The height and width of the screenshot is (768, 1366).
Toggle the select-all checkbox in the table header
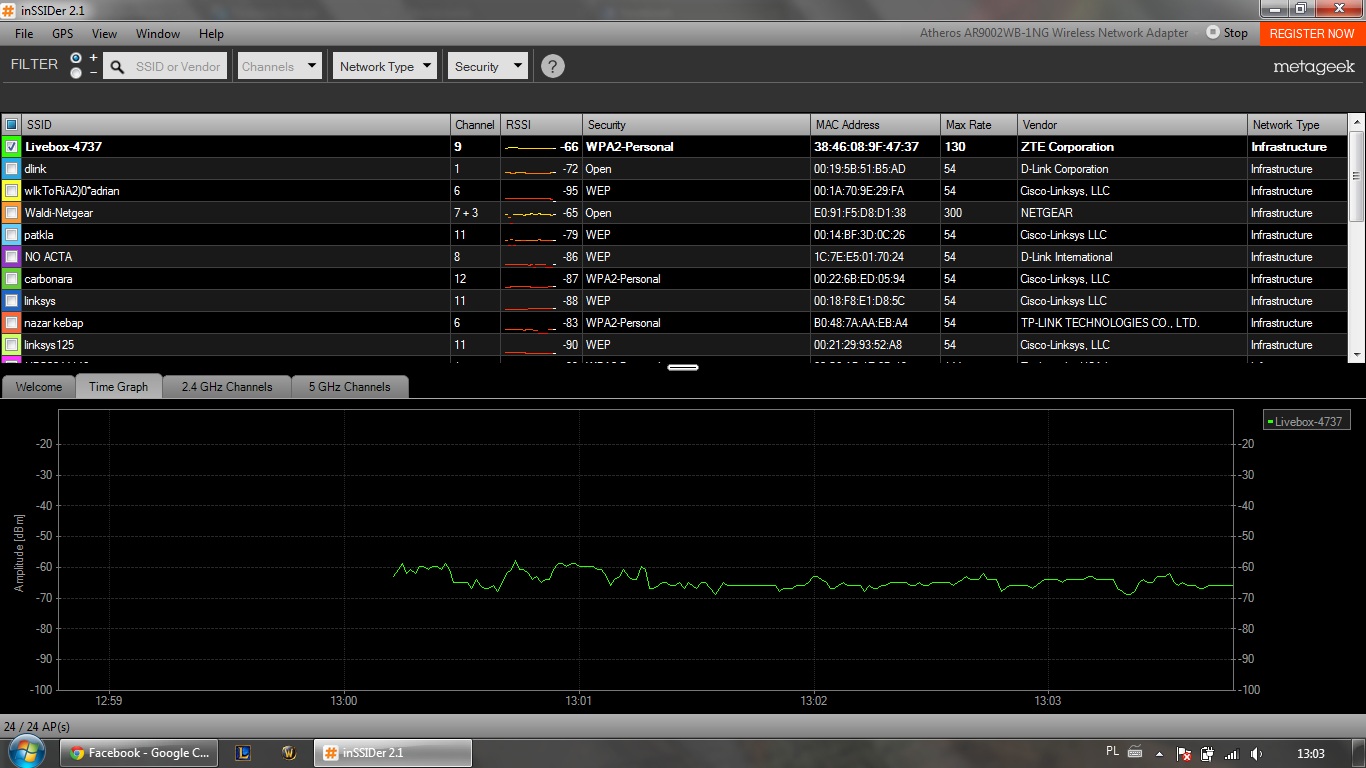(11, 125)
